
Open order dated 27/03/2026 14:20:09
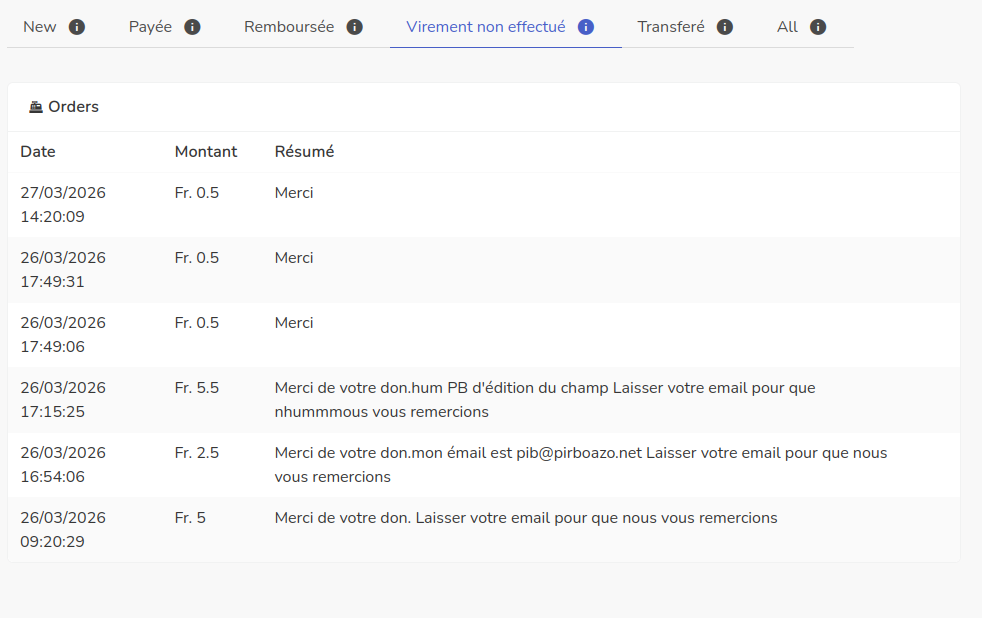(x=63, y=205)
